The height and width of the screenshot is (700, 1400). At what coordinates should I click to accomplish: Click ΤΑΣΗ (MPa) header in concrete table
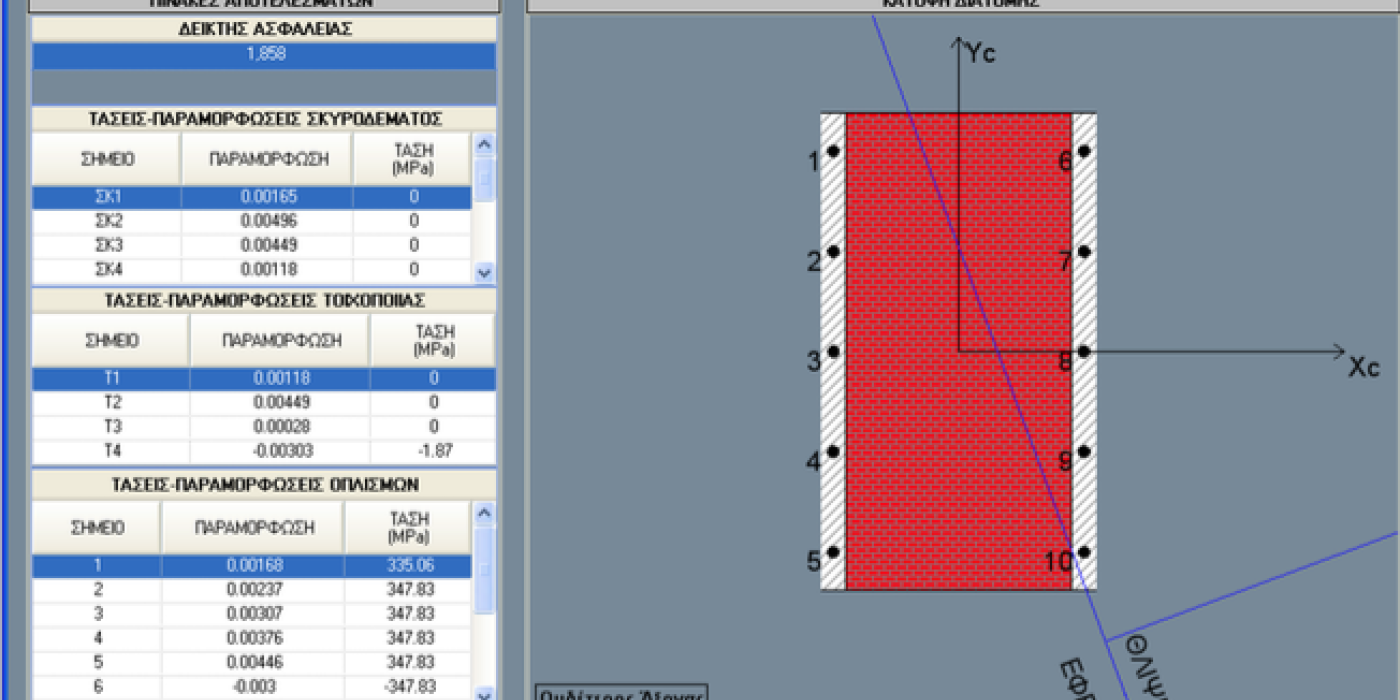pos(412,159)
